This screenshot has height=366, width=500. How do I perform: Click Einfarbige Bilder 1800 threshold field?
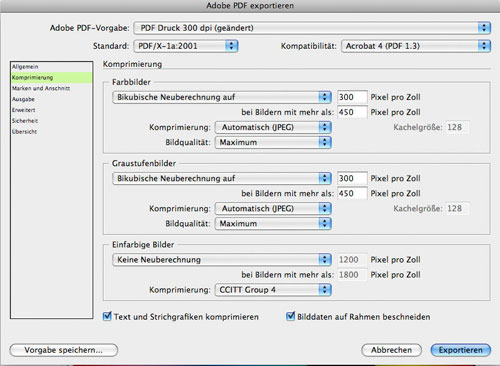point(352,275)
